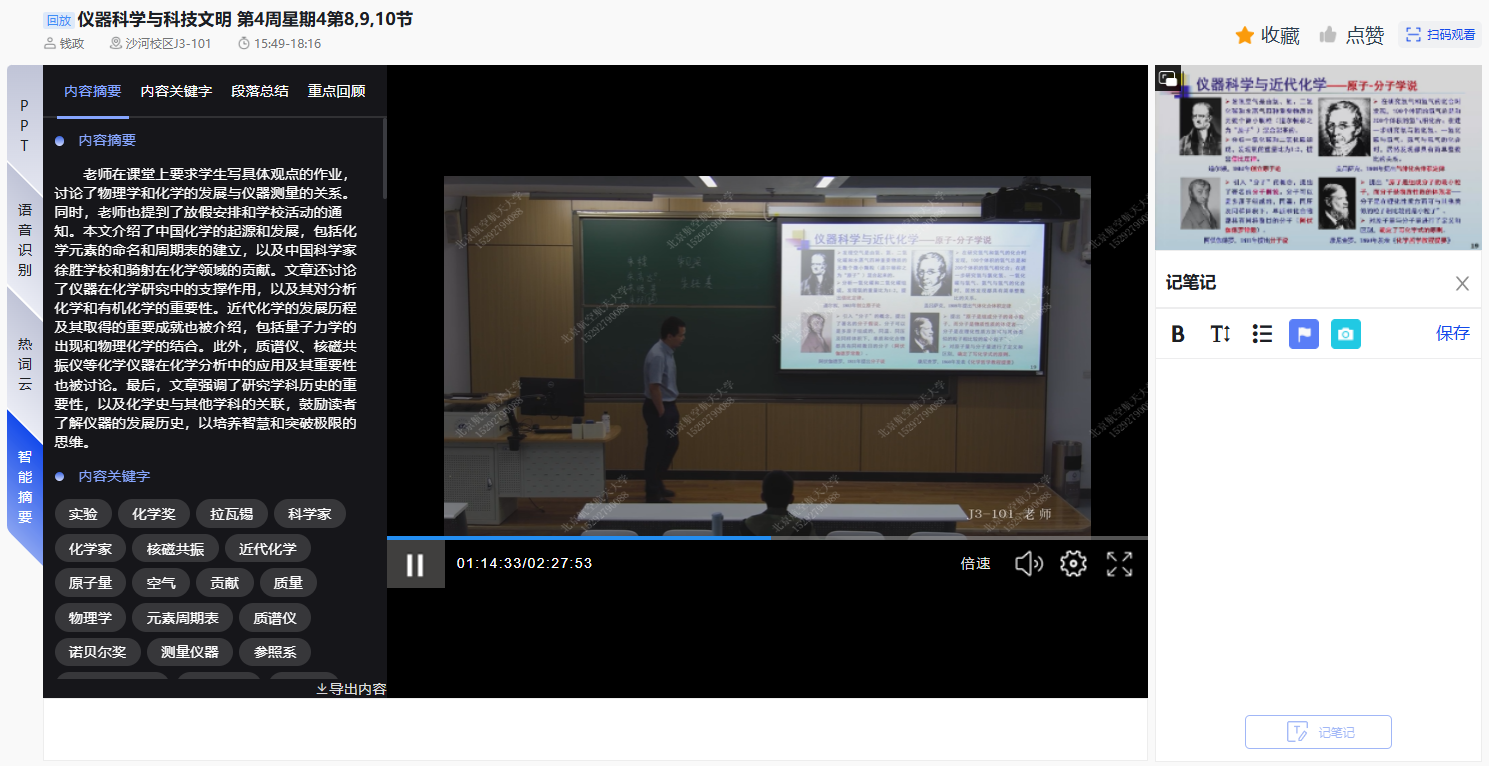This screenshot has height=766, width=1489.
Task: Select the 核磁共振 keyword tag
Action: [175, 549]
